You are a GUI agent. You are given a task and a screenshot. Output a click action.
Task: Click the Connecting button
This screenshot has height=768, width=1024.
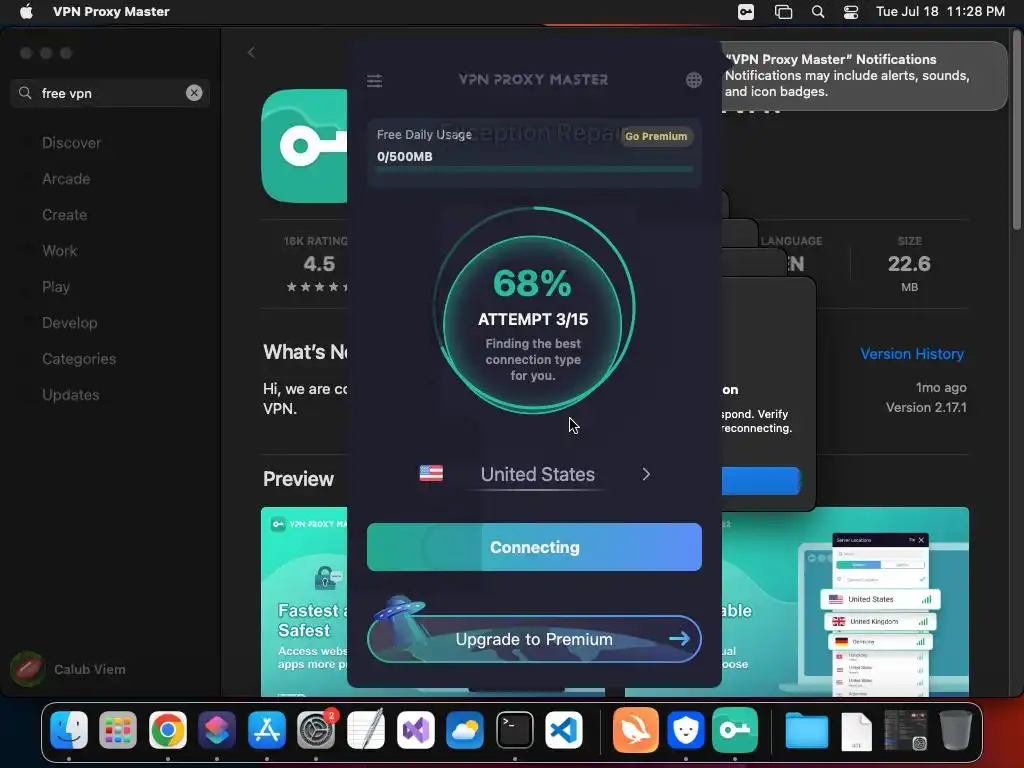[534, 547]
